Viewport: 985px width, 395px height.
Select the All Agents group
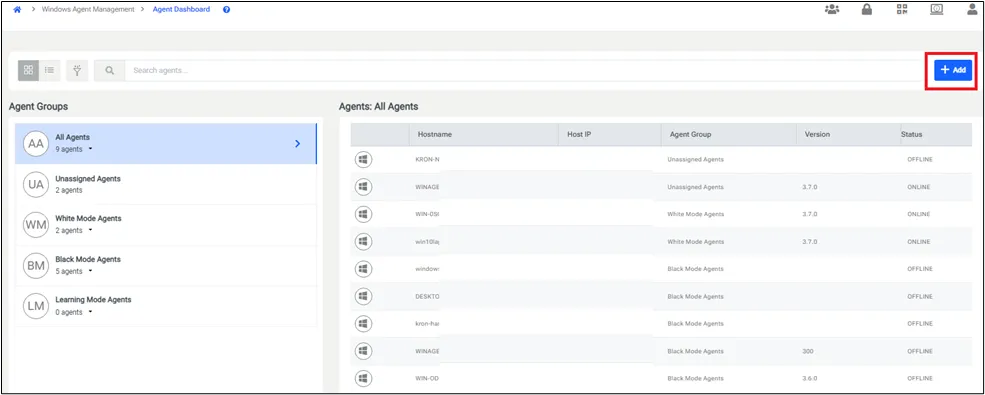(166, 143)
